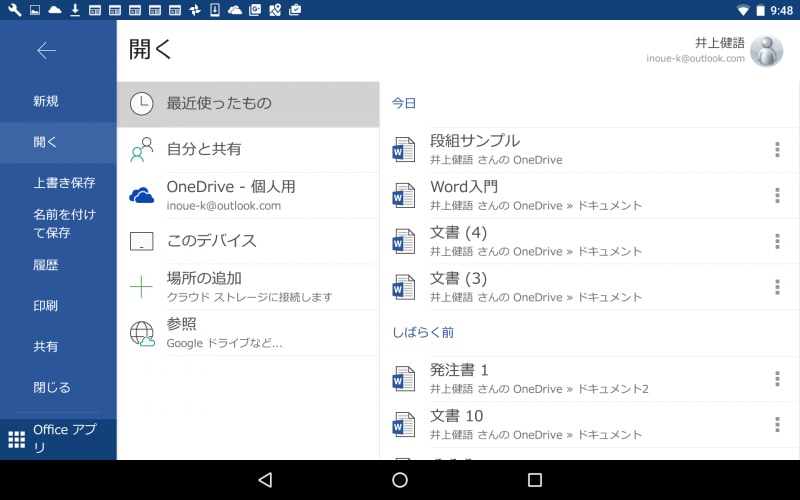Open the 自分と共有 location

(x=248, y=149)
